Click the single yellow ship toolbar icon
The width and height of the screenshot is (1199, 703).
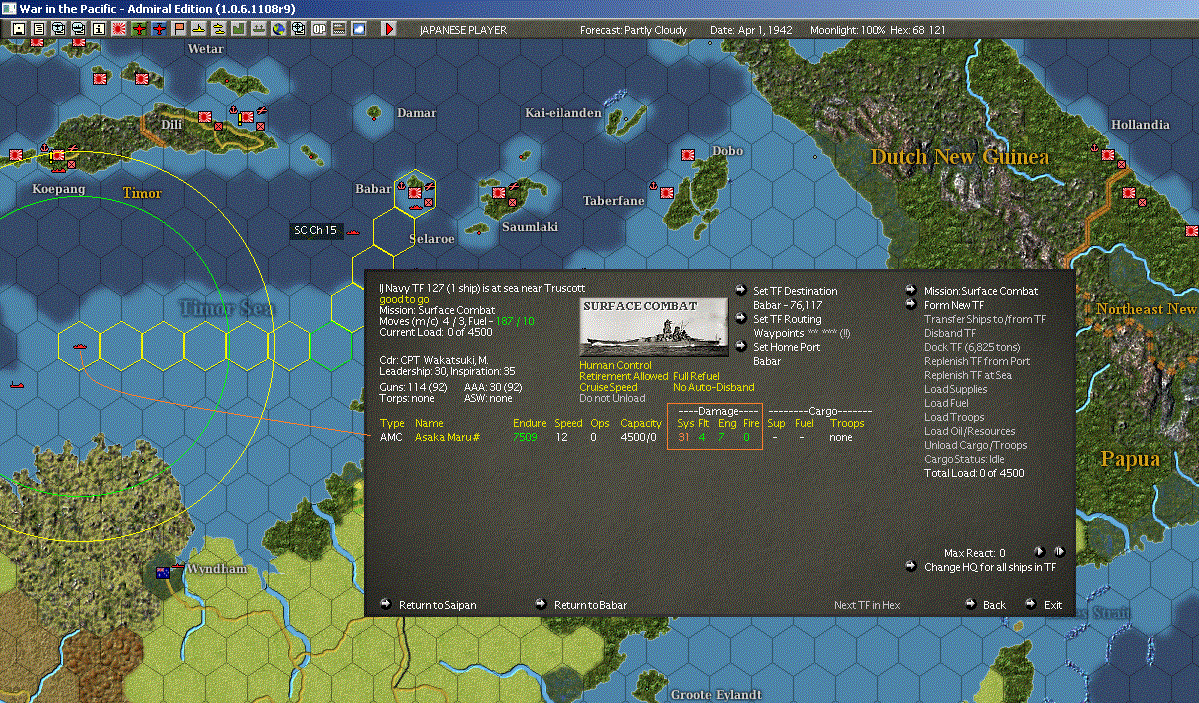tap(199, 29)
